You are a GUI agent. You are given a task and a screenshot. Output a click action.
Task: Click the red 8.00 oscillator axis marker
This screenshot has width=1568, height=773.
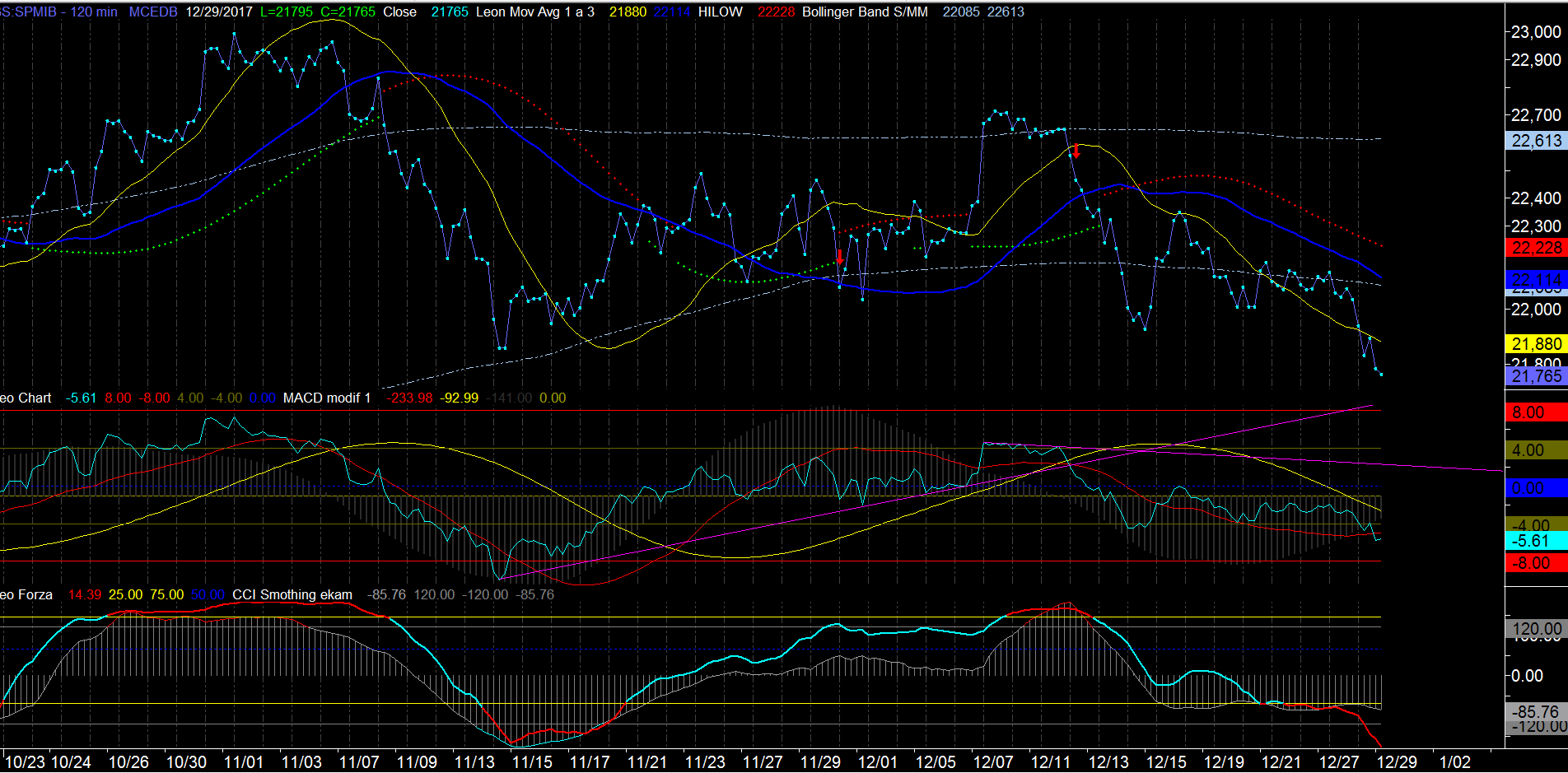click(1536, 412)
